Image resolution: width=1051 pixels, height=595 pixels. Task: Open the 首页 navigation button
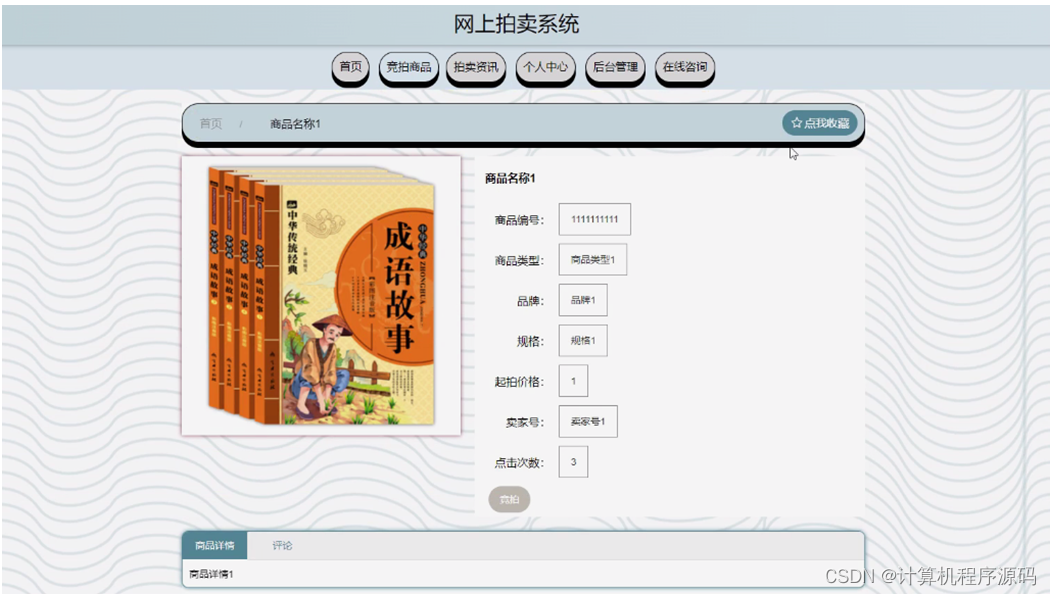(351, 67)
